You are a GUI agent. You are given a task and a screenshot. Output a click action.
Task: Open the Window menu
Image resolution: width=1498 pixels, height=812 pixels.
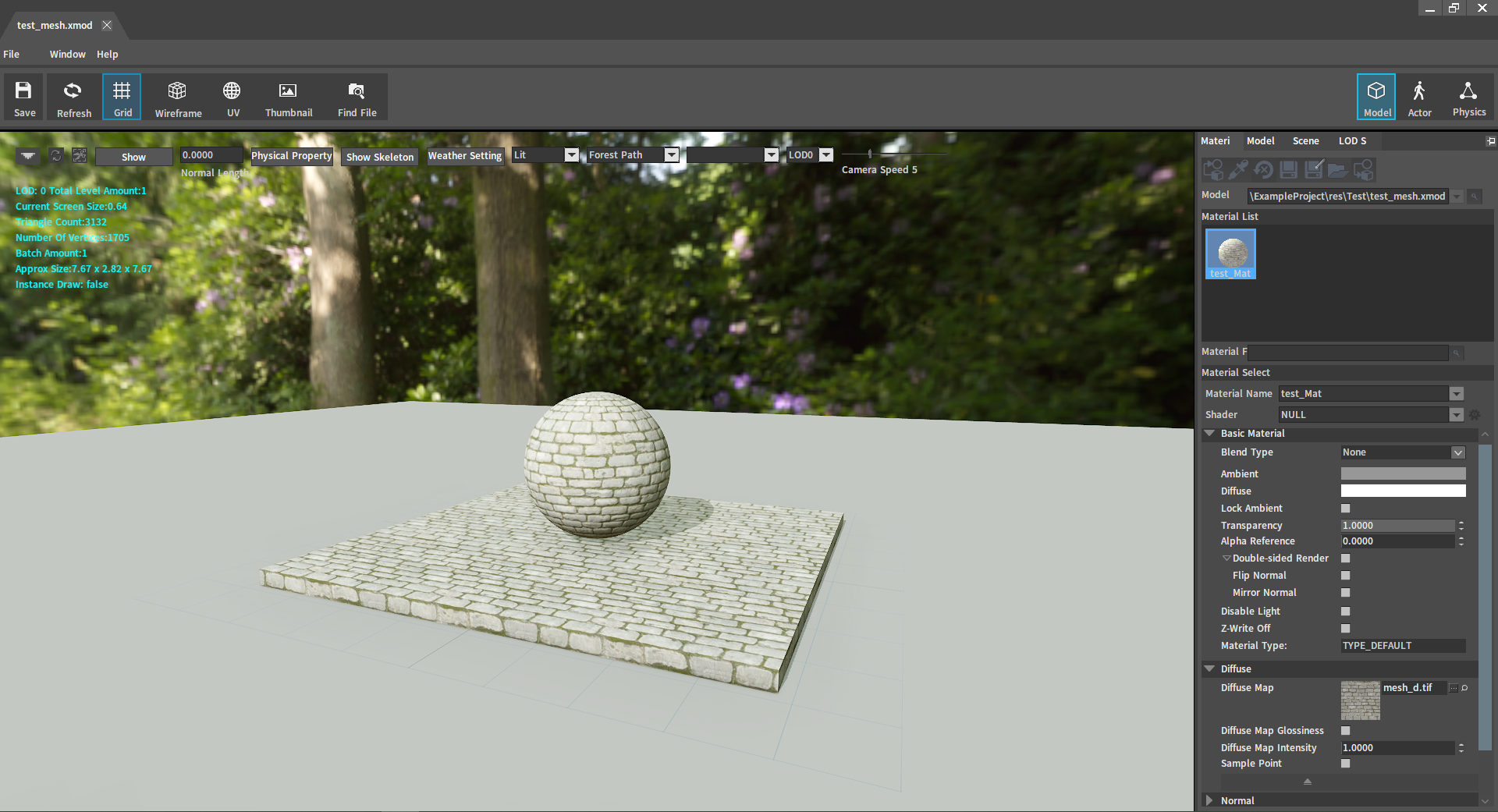(x=67, y=55)
